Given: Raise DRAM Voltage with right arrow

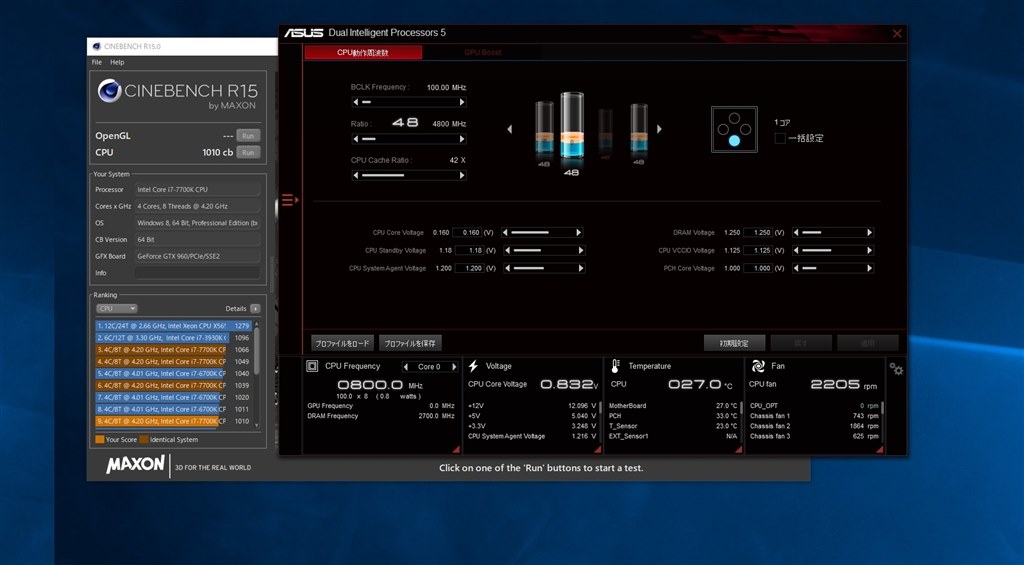Looking at the screenshot, I should click(869, 233).
